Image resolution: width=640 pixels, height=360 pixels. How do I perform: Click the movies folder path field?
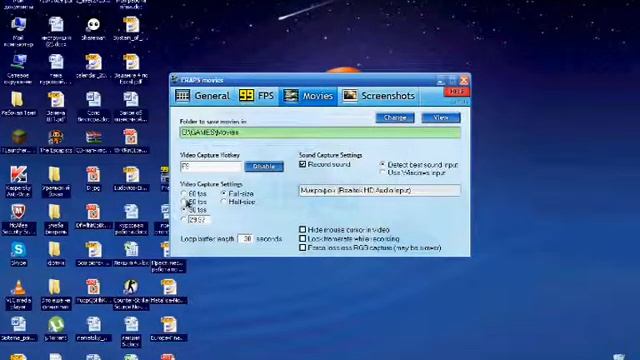(x=320, y=133)
